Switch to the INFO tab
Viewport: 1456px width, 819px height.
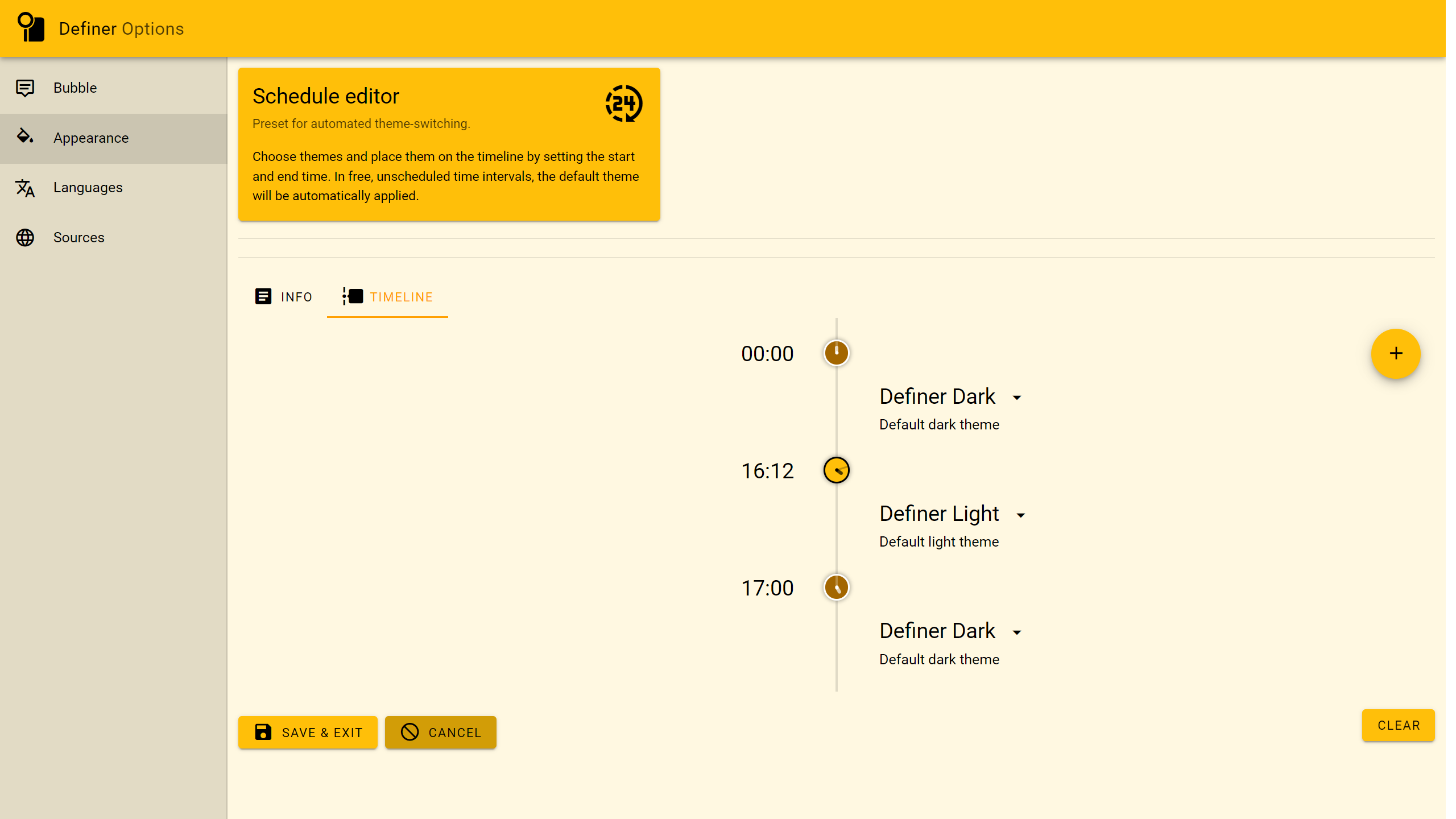click(283, 297)
